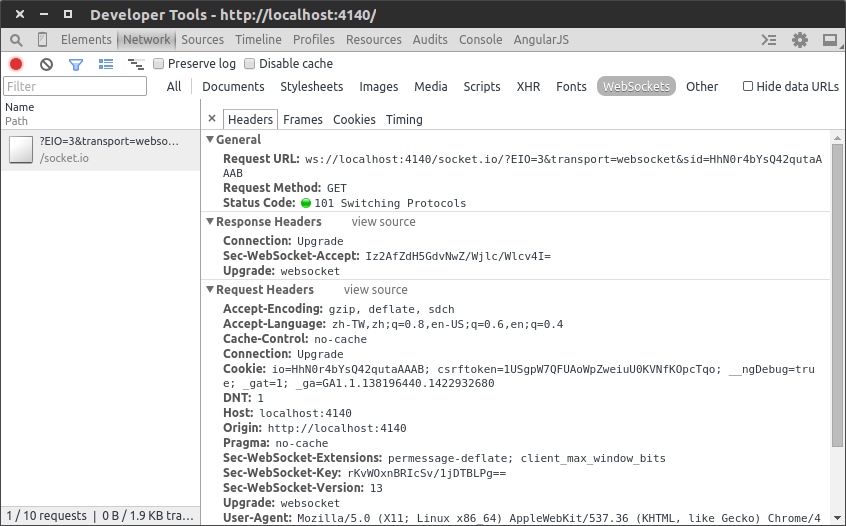The width and height of the screenshot is (846, 526).
Task: Enable the Preserve log checkbox
Action: click(x=159, y=64)
